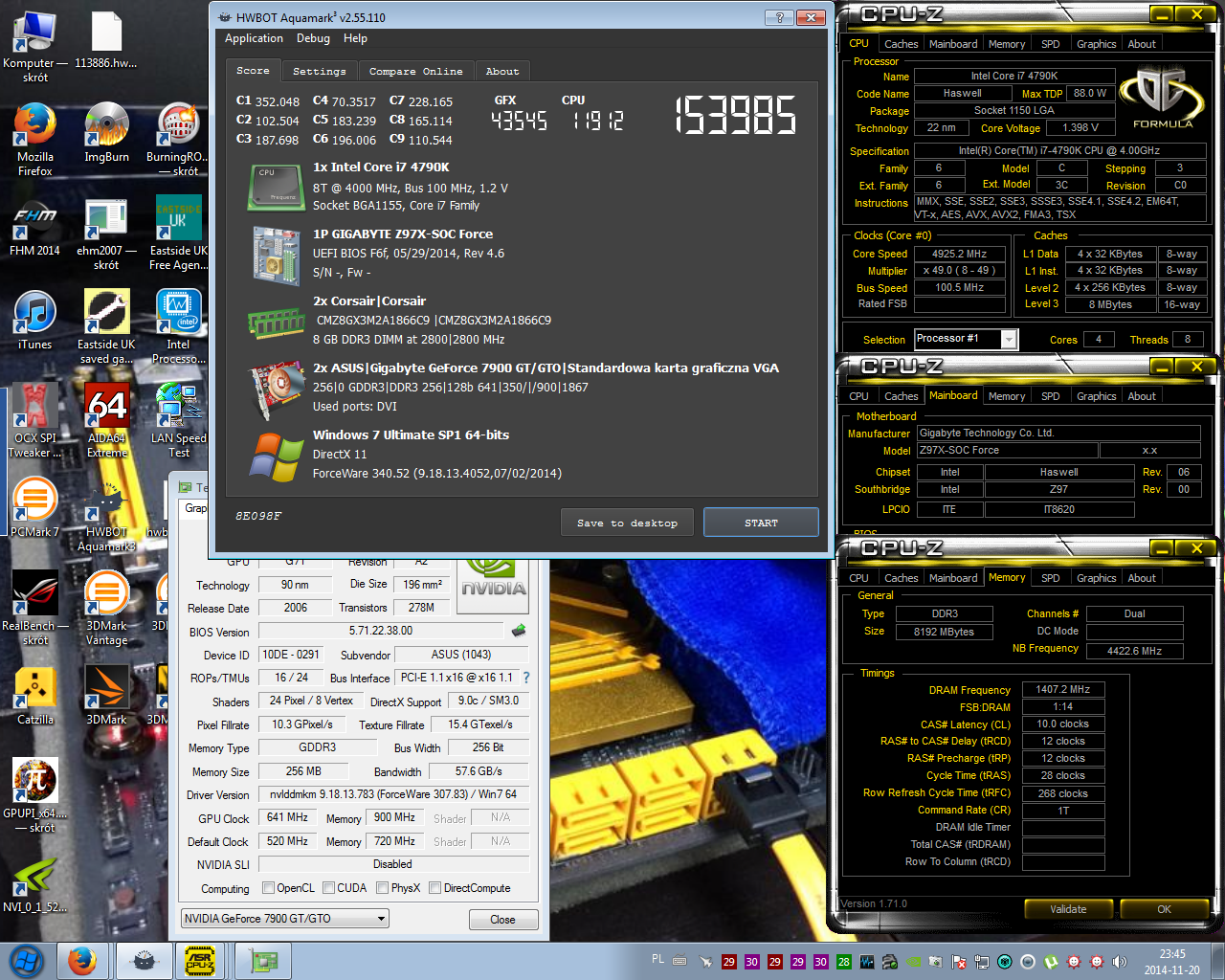Open the GPUPI_x64 shortcut icon
This screenshot has height=980, width=1225.
[35, 794]
